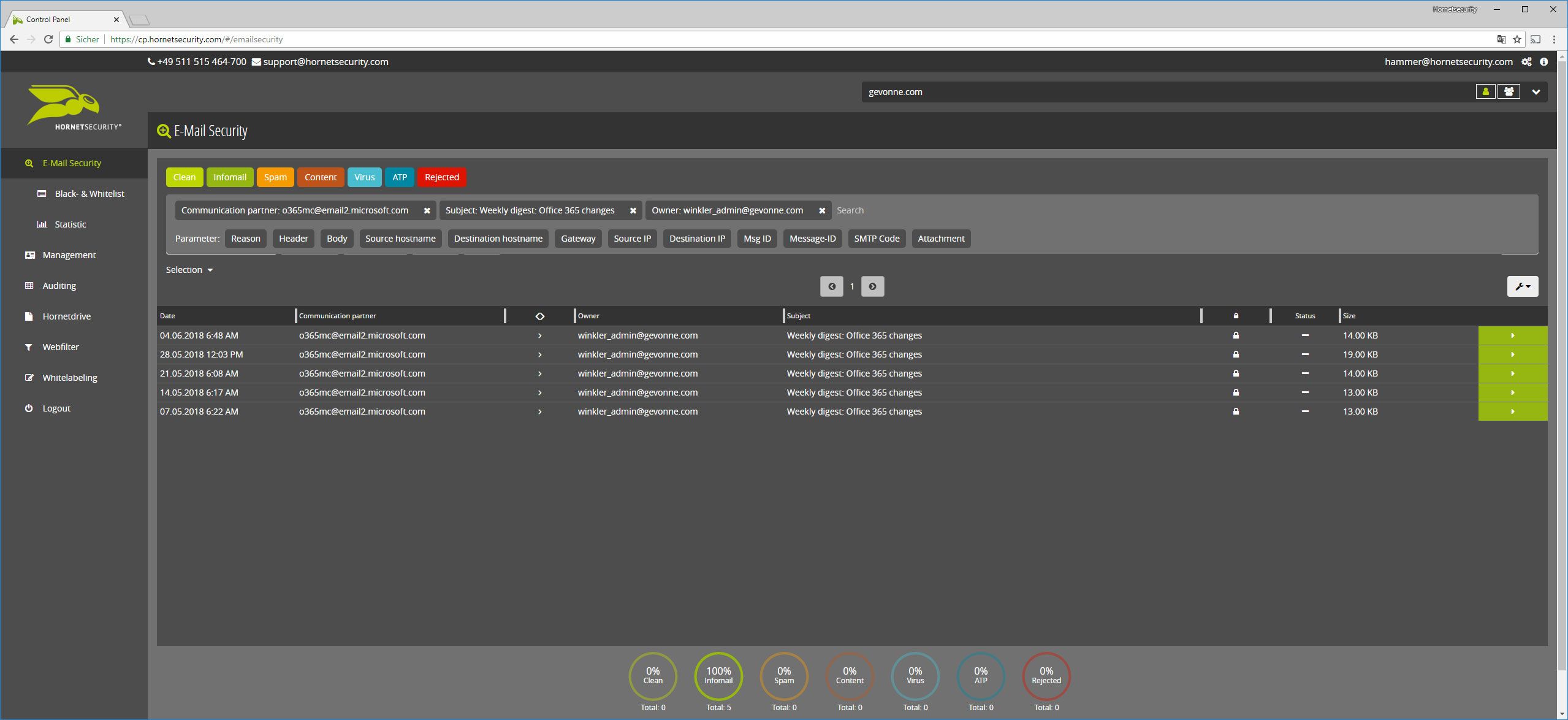Select the Reason parameter tab
The width and height of the screenshot is (1568, 720).
pyautogui.click(x=245, y=238)
